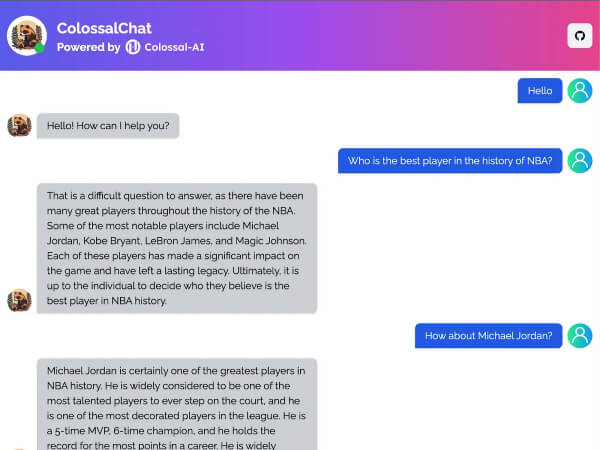
Task: Select the blue "Hello" message bubble
Action: coord(539,91)
